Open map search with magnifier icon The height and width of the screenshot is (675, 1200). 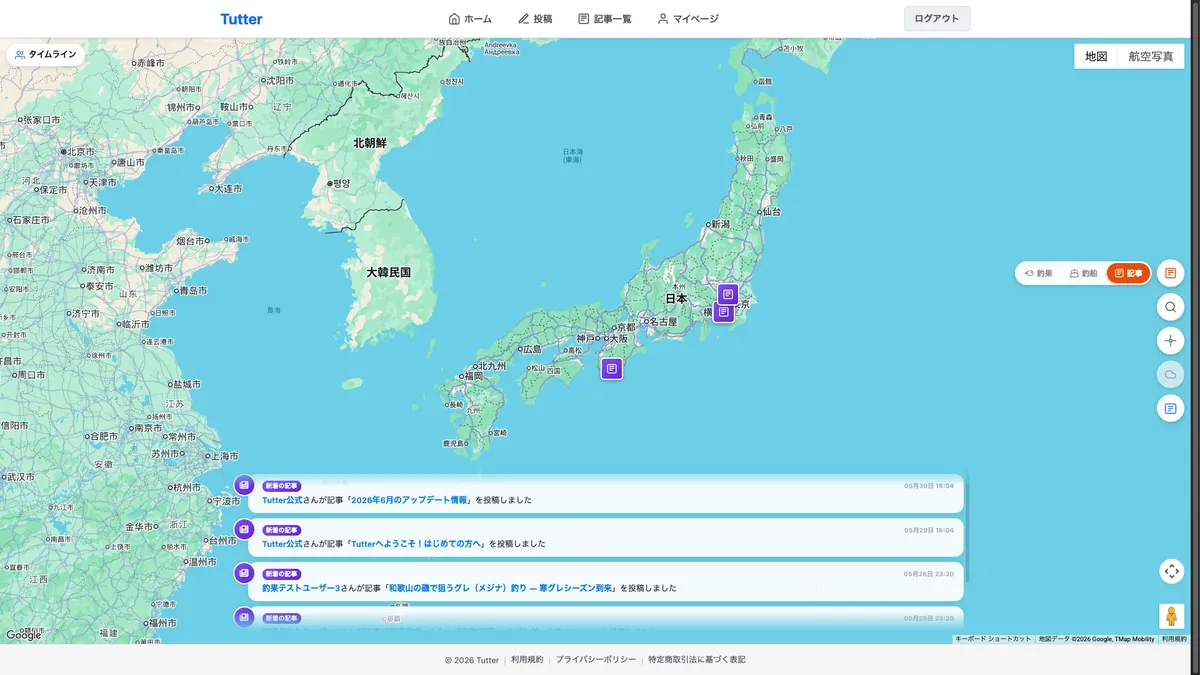coord(1171,307)
